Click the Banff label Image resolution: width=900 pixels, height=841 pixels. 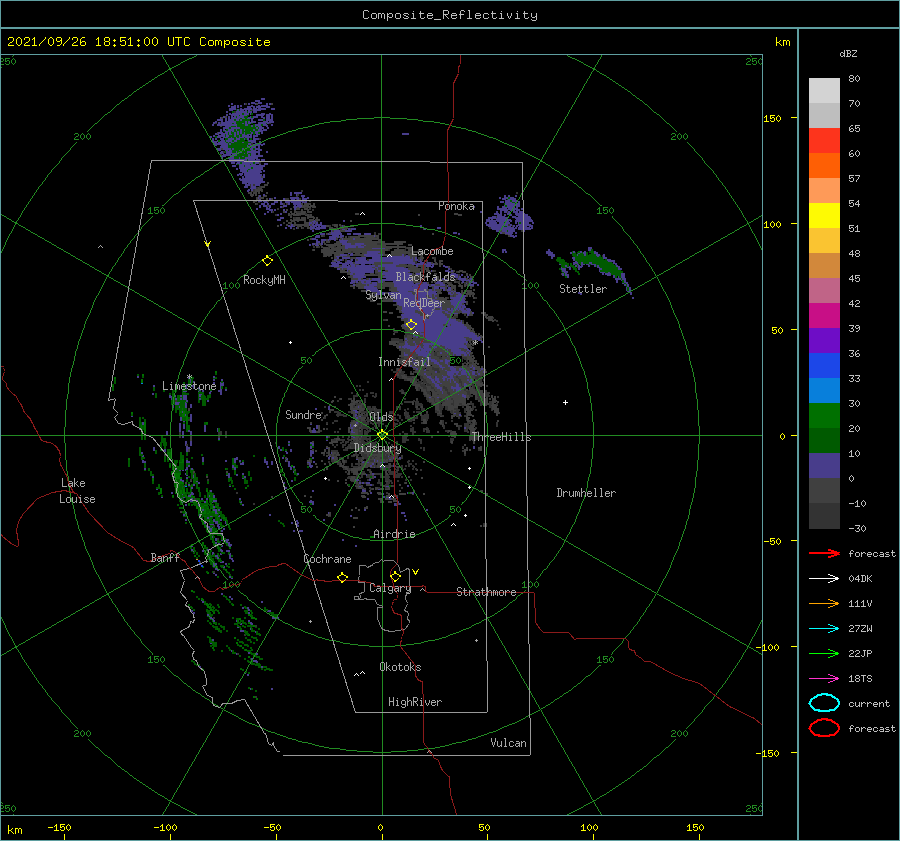coord(165,557)
